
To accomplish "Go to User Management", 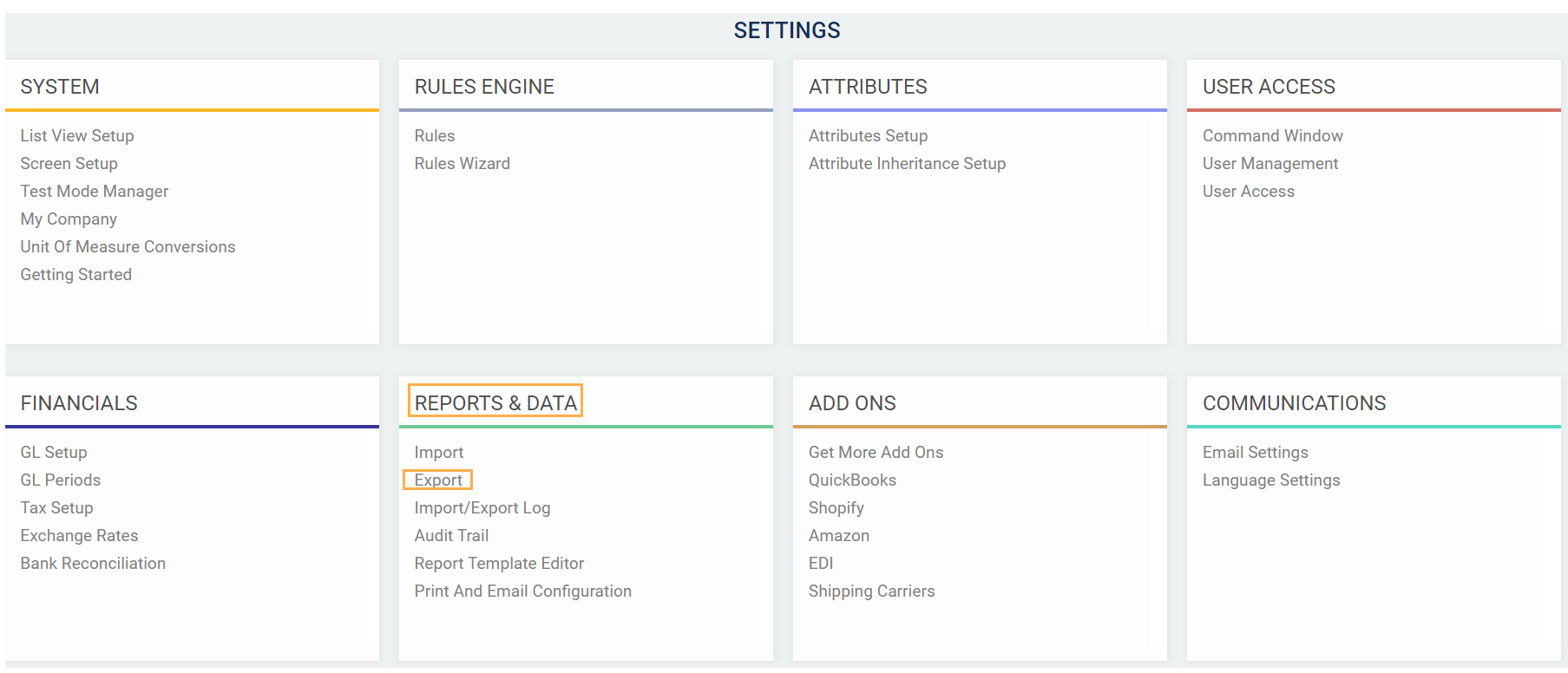I will coord(1270,164).
